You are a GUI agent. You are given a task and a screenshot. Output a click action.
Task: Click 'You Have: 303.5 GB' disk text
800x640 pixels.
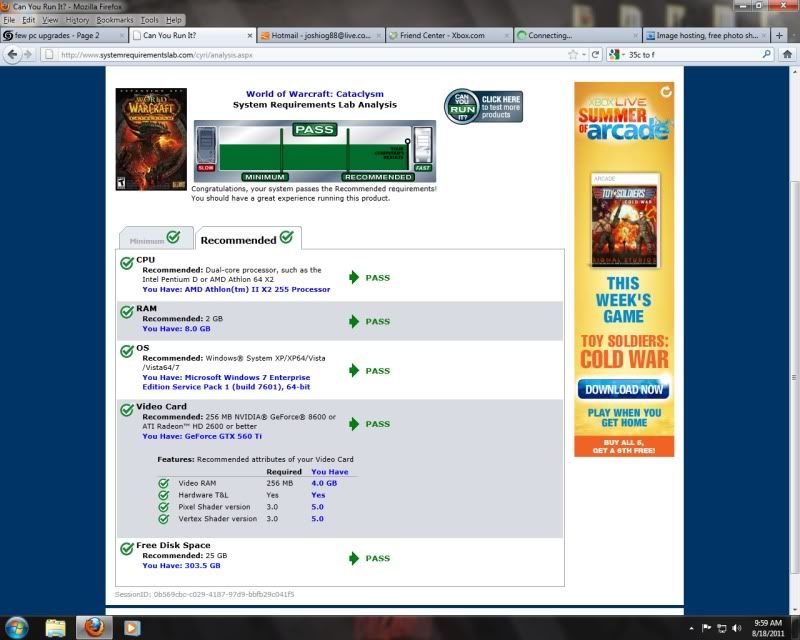(x=182, y=565)
